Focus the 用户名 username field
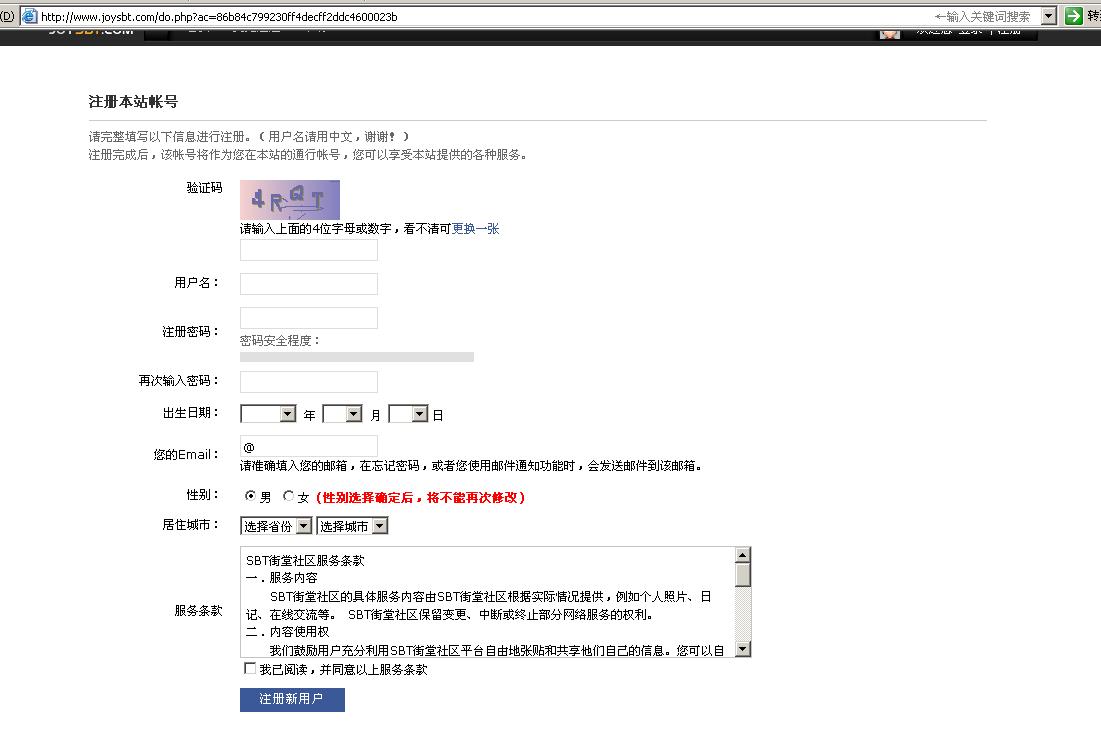1101x732 pixels. pos(308,284)
